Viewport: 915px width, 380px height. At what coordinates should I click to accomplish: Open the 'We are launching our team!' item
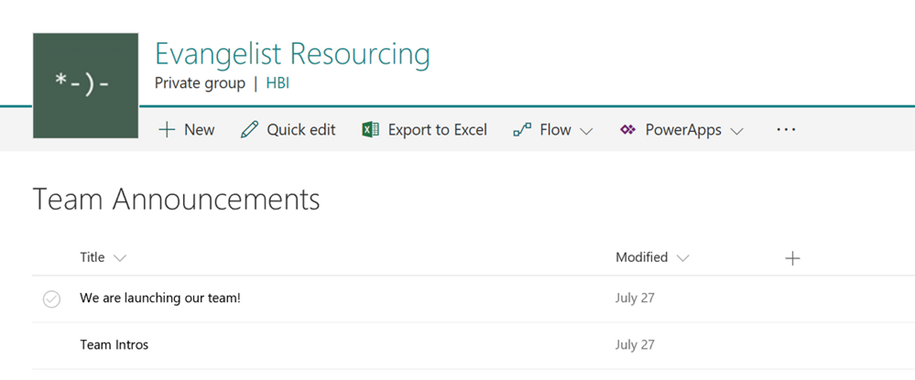[160, 298]
